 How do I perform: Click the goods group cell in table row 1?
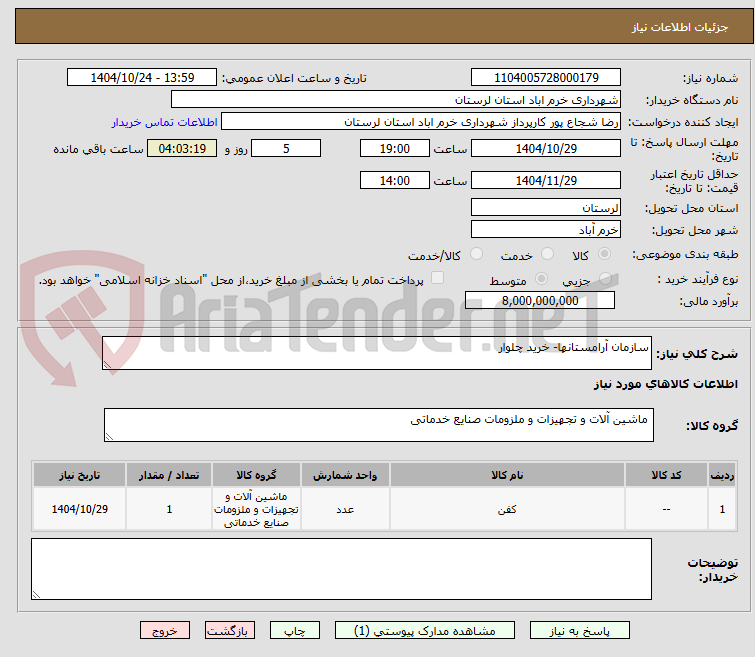[257, 510]
